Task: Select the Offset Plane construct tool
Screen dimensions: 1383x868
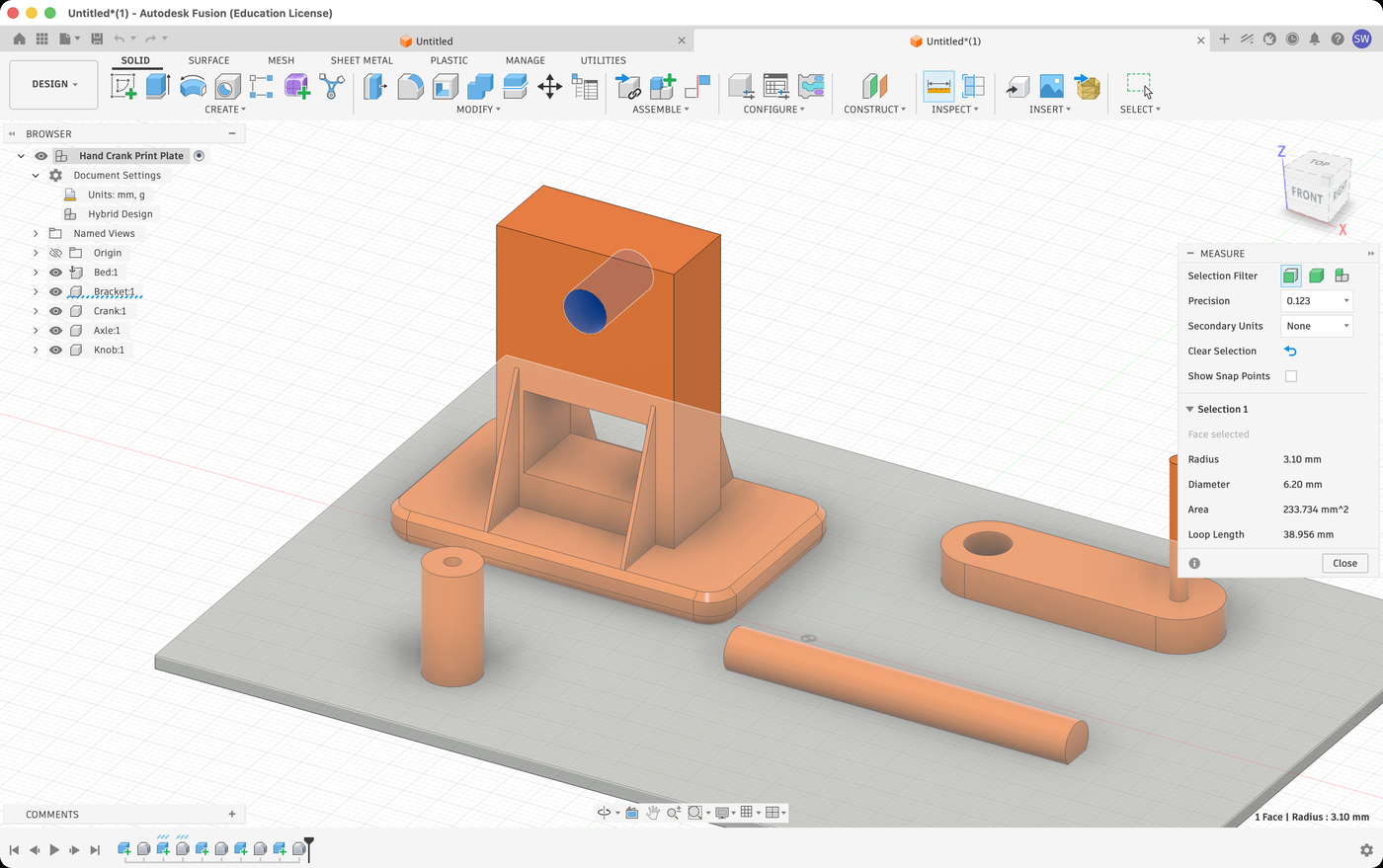Action: pyautogui.click(x=874, y=87)
